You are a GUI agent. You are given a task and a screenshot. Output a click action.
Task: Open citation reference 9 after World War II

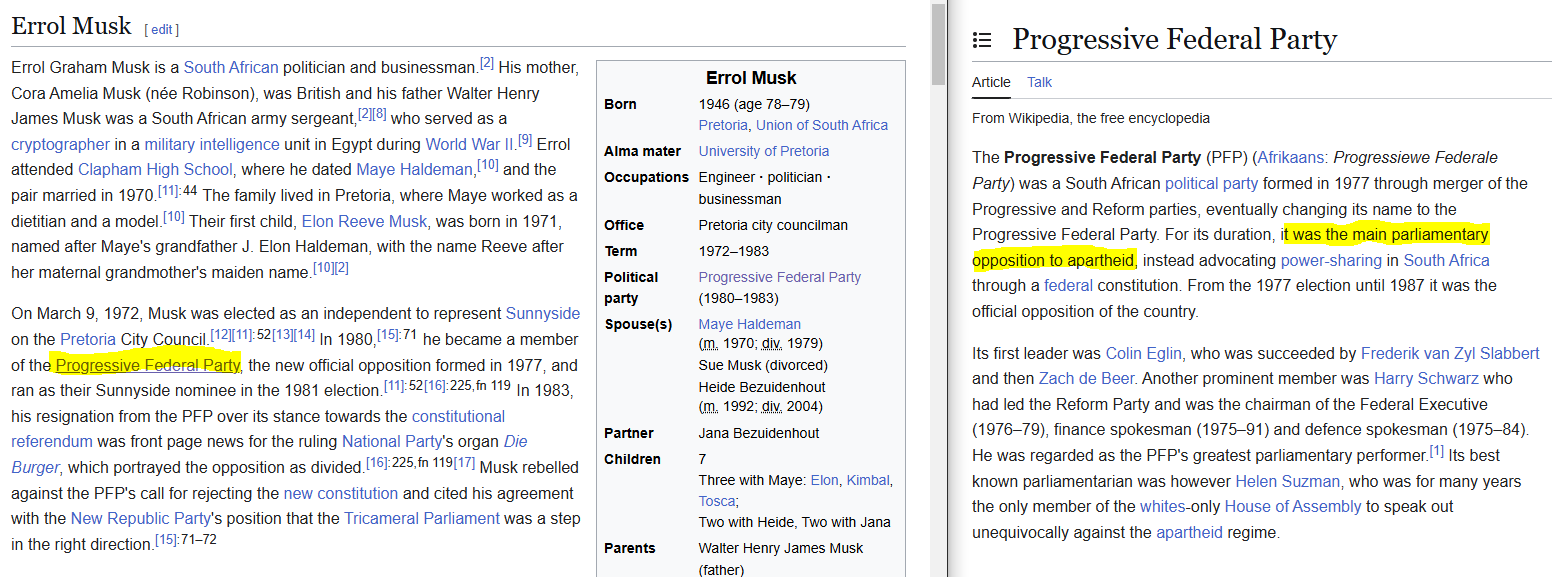tap(525, 139)
